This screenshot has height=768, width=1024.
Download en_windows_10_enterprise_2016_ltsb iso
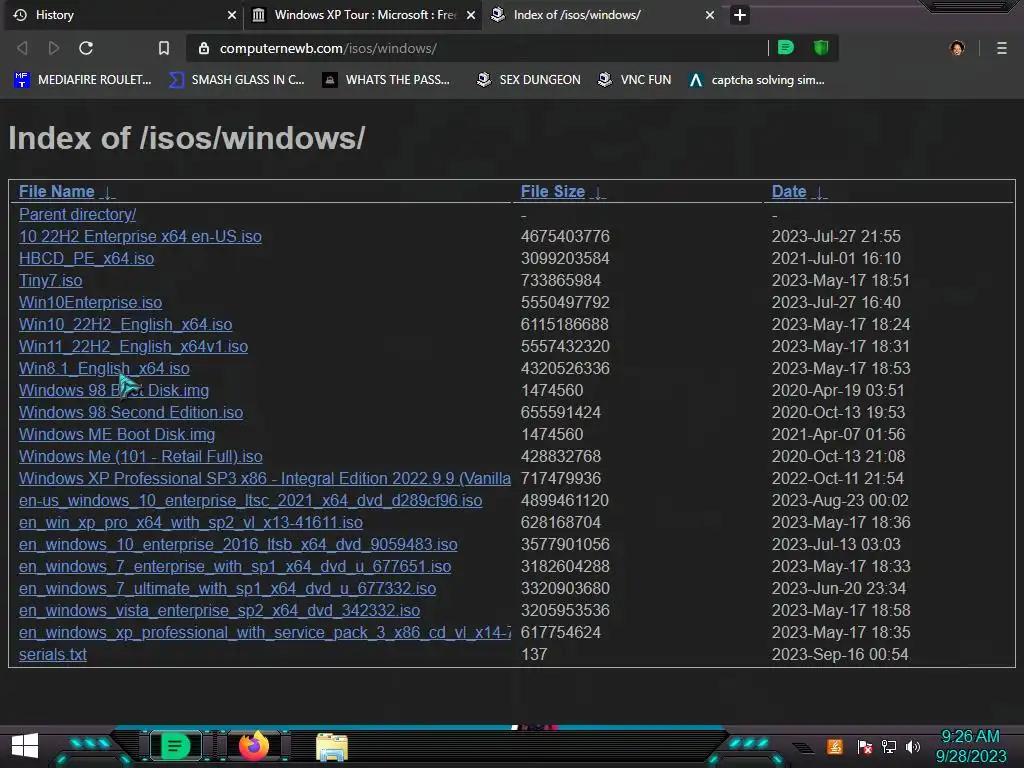pos(238,544)
